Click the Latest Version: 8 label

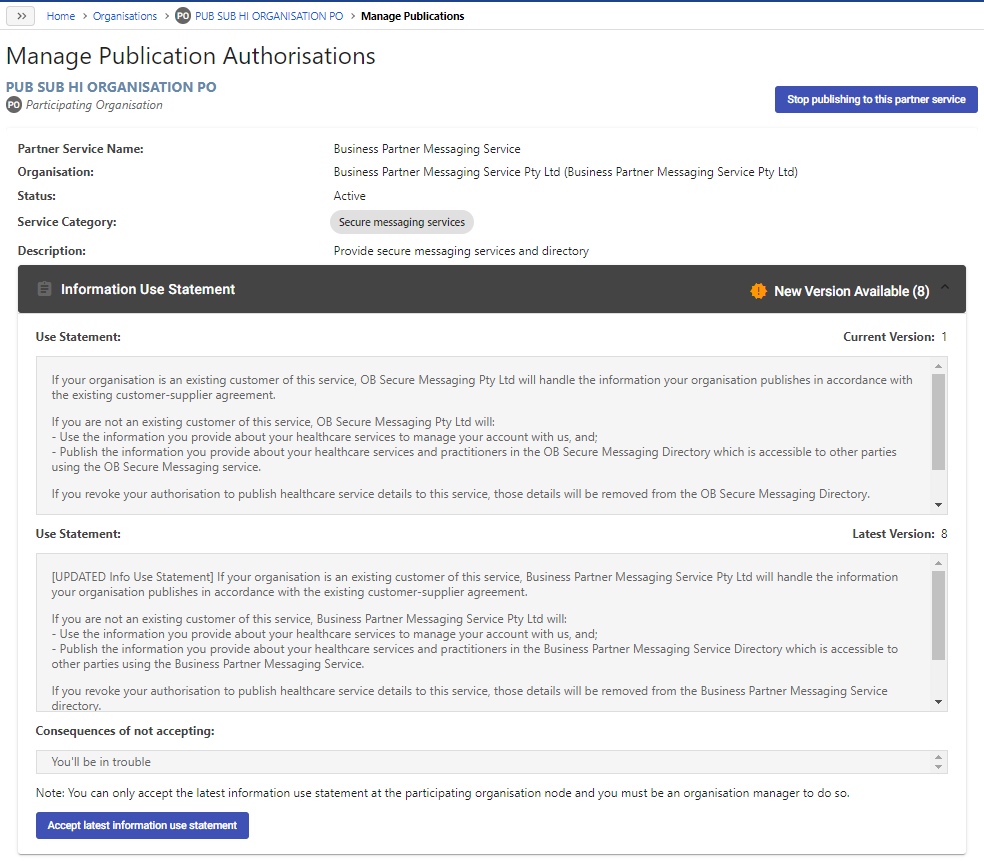click(900, 534)
